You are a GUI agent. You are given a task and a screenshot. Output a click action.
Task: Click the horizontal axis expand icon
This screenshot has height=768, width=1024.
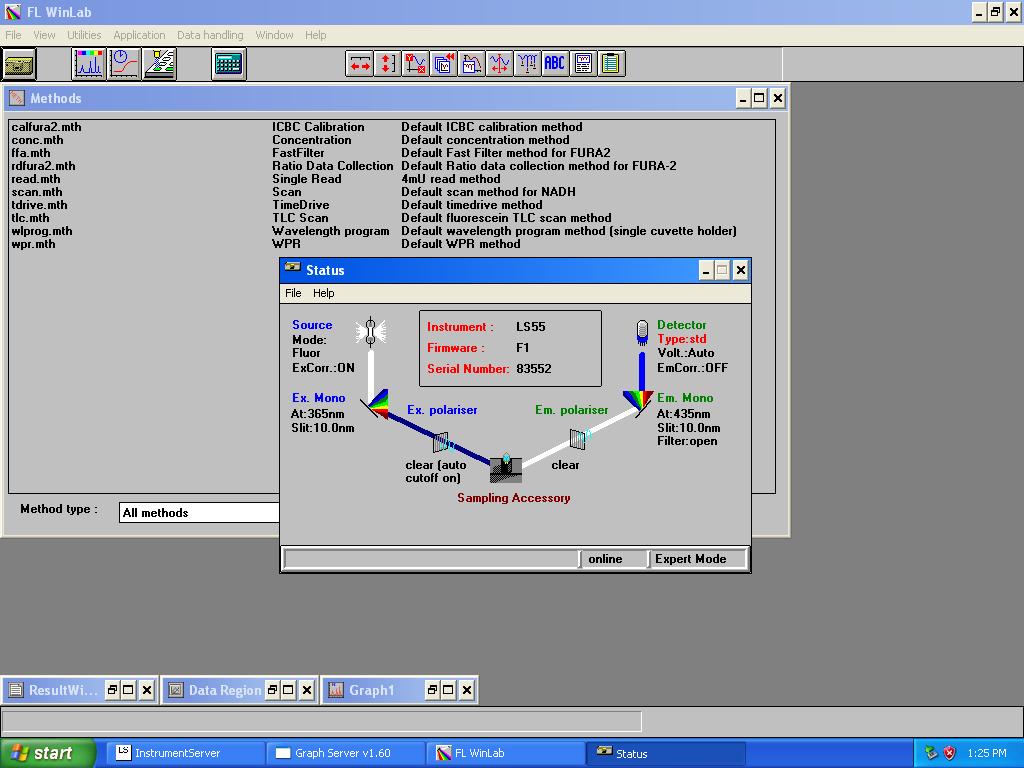tap(361, 63)
